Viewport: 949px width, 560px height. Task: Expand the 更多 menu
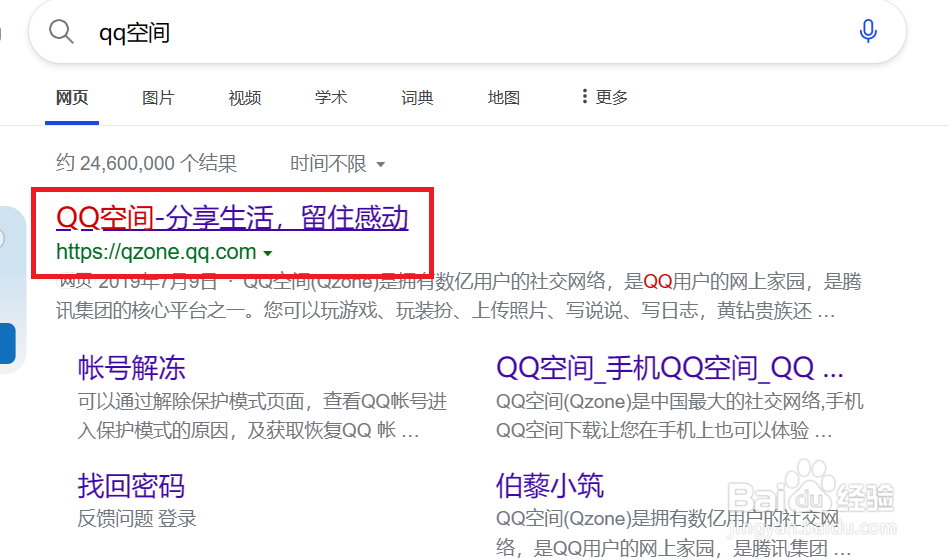pyautogui.click(x=605, y=97)
